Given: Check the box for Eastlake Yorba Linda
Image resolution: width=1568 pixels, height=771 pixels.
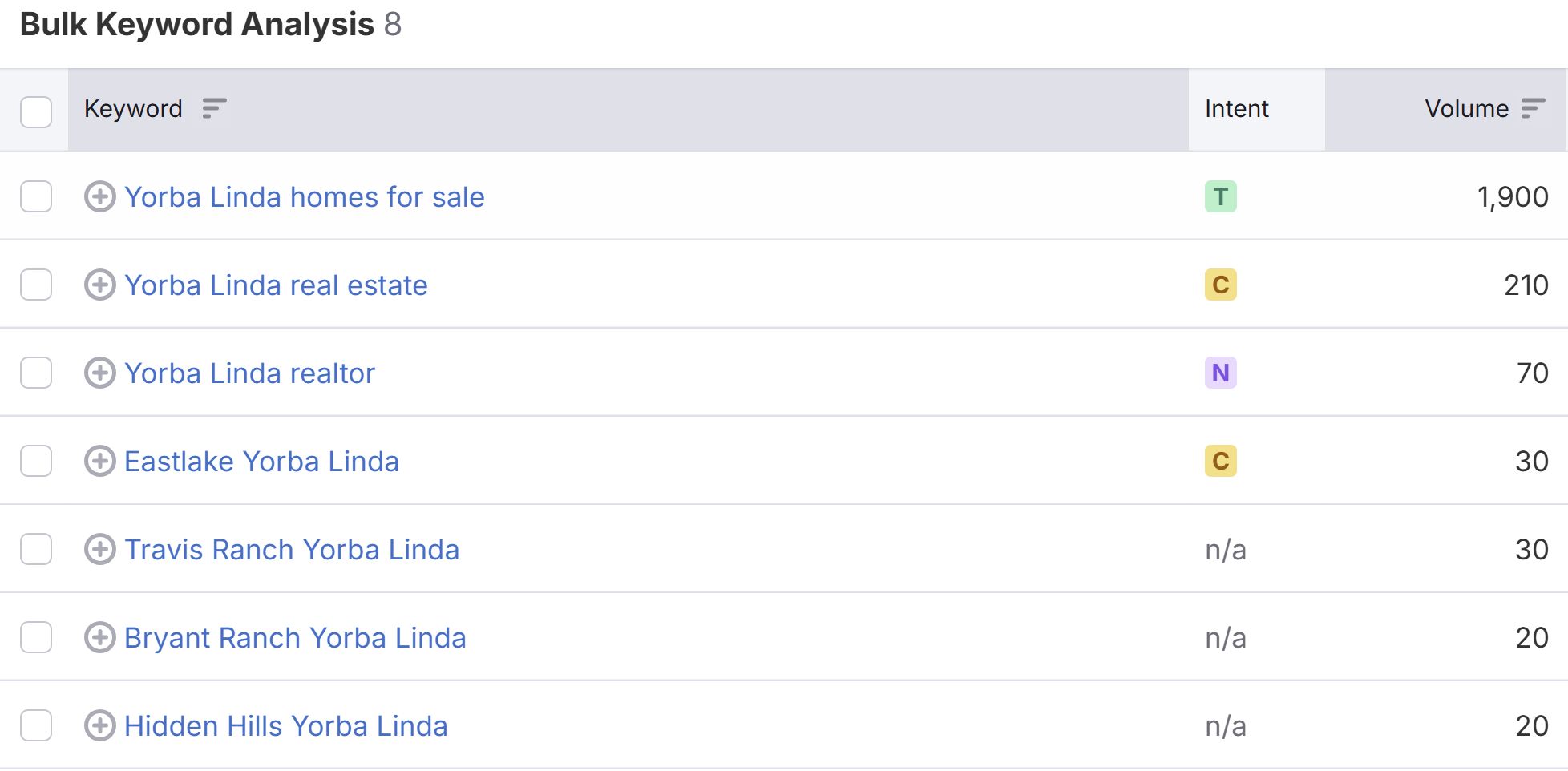Looking at the screenshot, I should click(36, 461).
